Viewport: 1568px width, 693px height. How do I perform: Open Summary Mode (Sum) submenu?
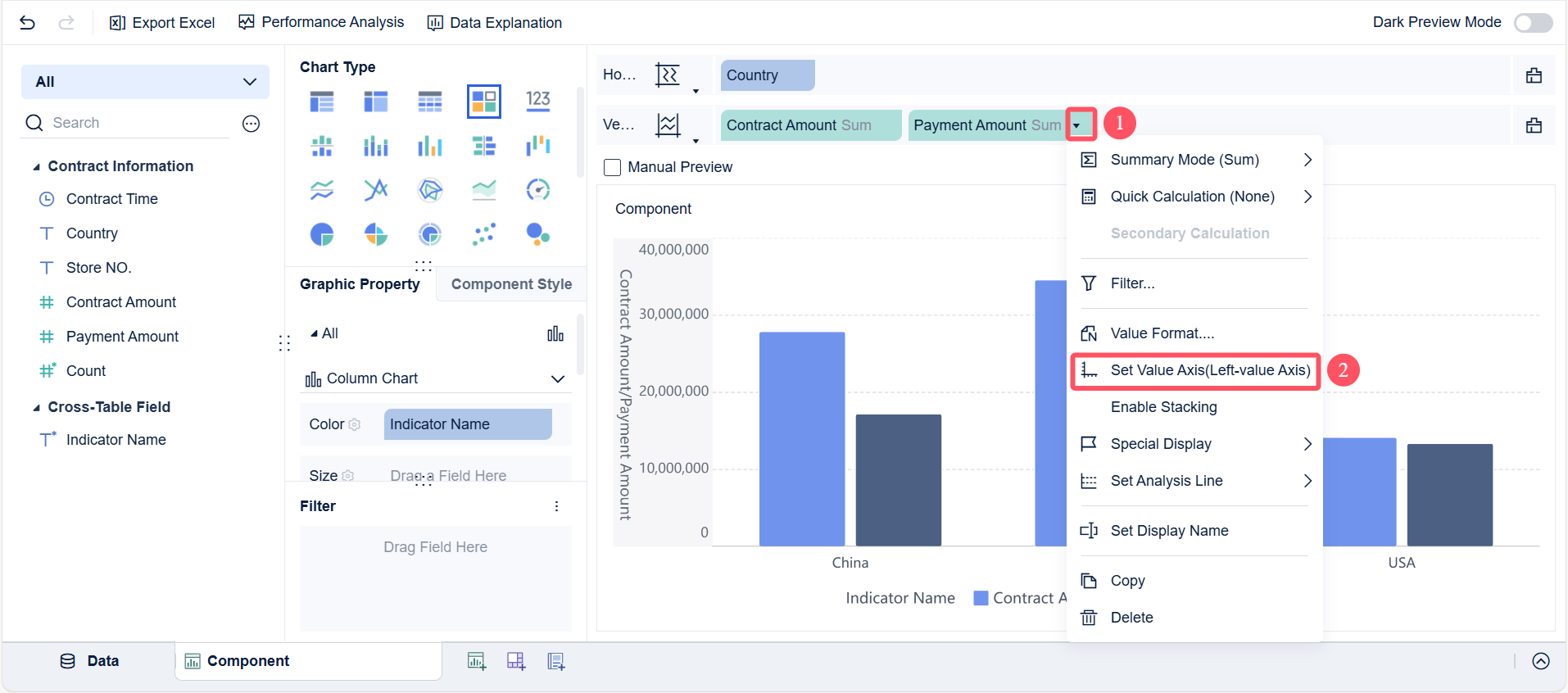tap(1195, 160)
